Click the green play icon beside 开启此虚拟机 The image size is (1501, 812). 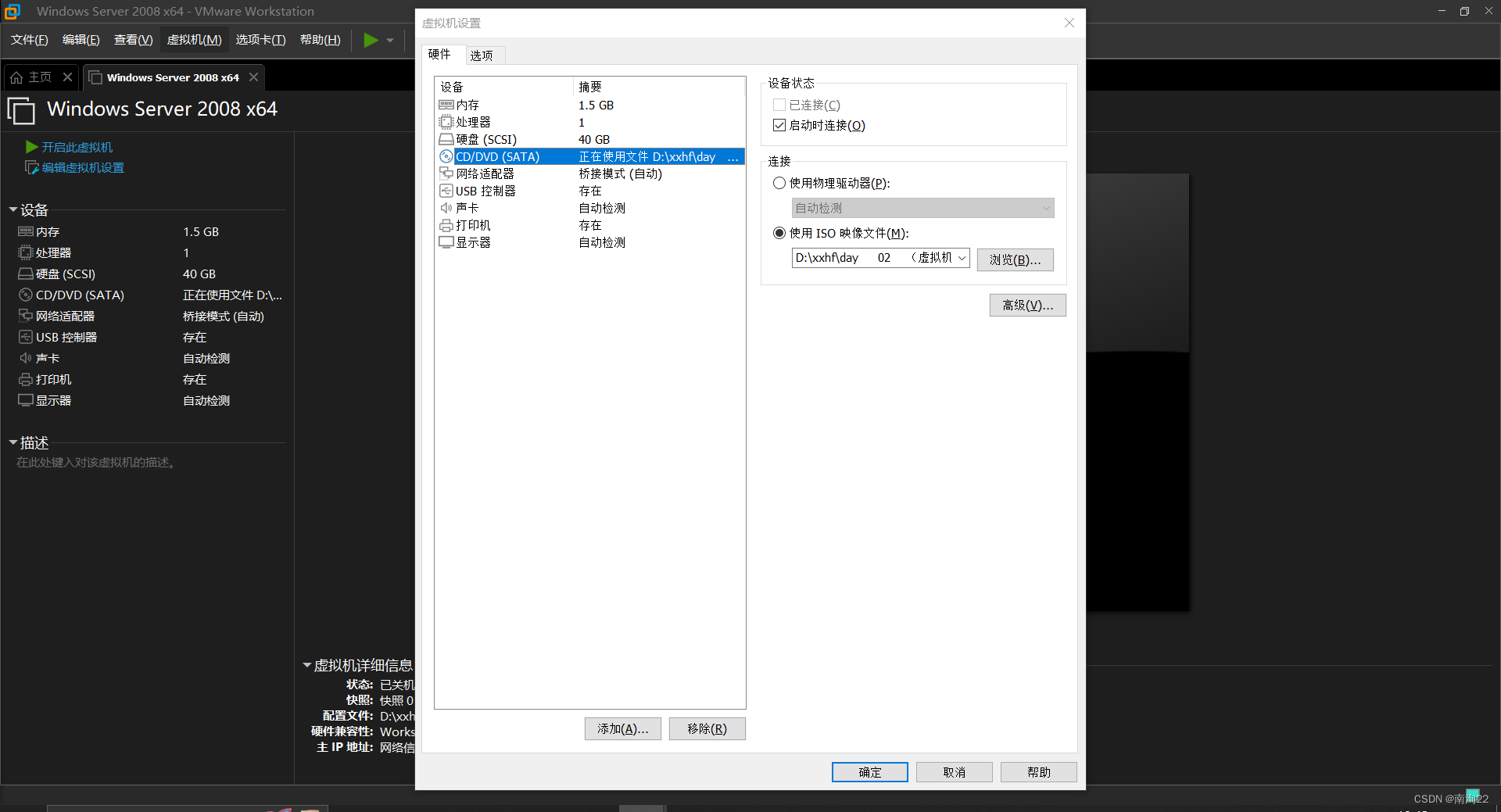(31, 147)
